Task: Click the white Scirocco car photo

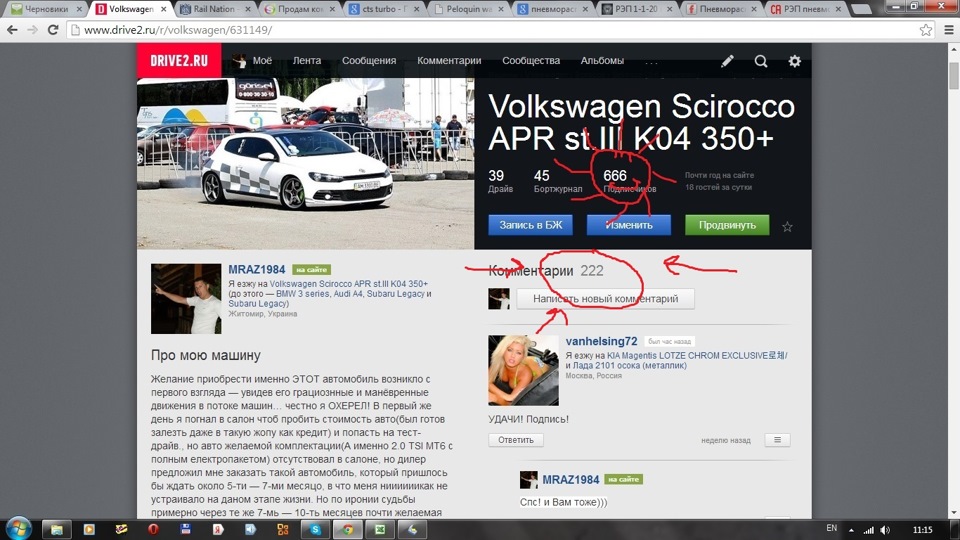Action: (306, 163)
